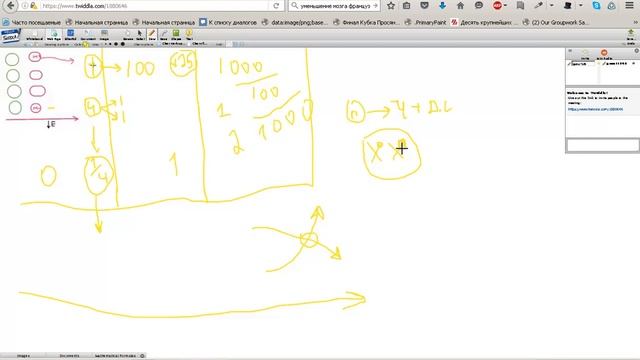640x360 pixels.
Task: Click the yellow drawing color swatch
Action: (86, 44)
